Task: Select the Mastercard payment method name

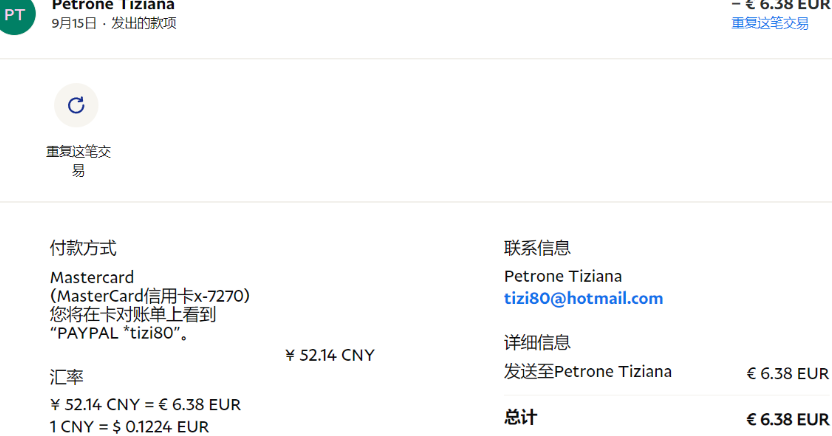Action: click(x=92, y=277)
